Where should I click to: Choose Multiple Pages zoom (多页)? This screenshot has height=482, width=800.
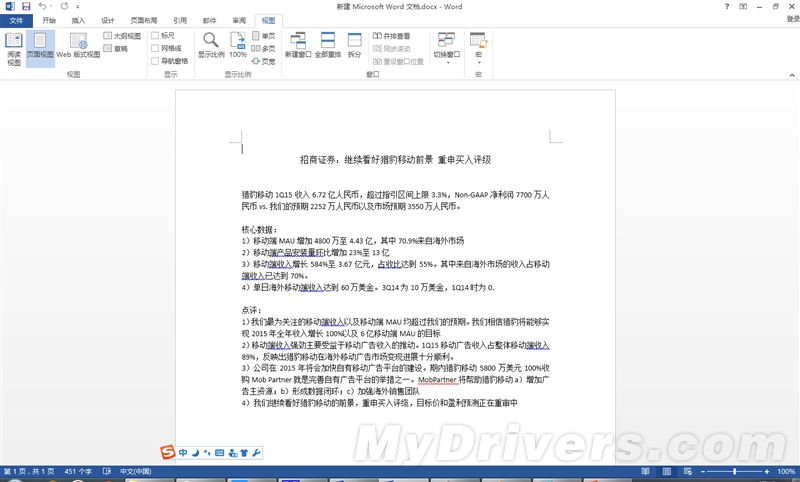pyautogui.click(x=263, y=48)
